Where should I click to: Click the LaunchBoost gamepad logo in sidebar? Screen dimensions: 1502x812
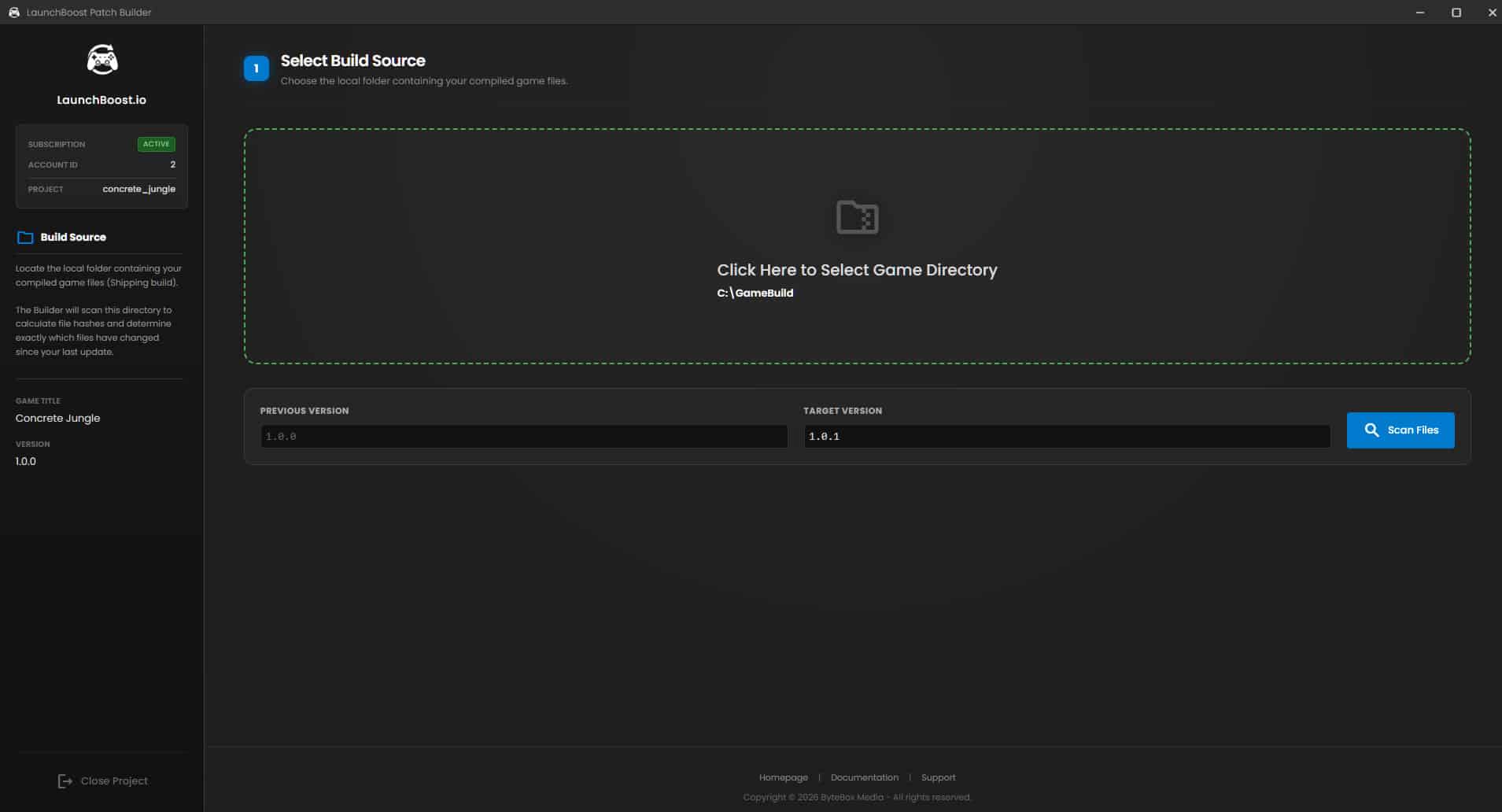[102, 60]
